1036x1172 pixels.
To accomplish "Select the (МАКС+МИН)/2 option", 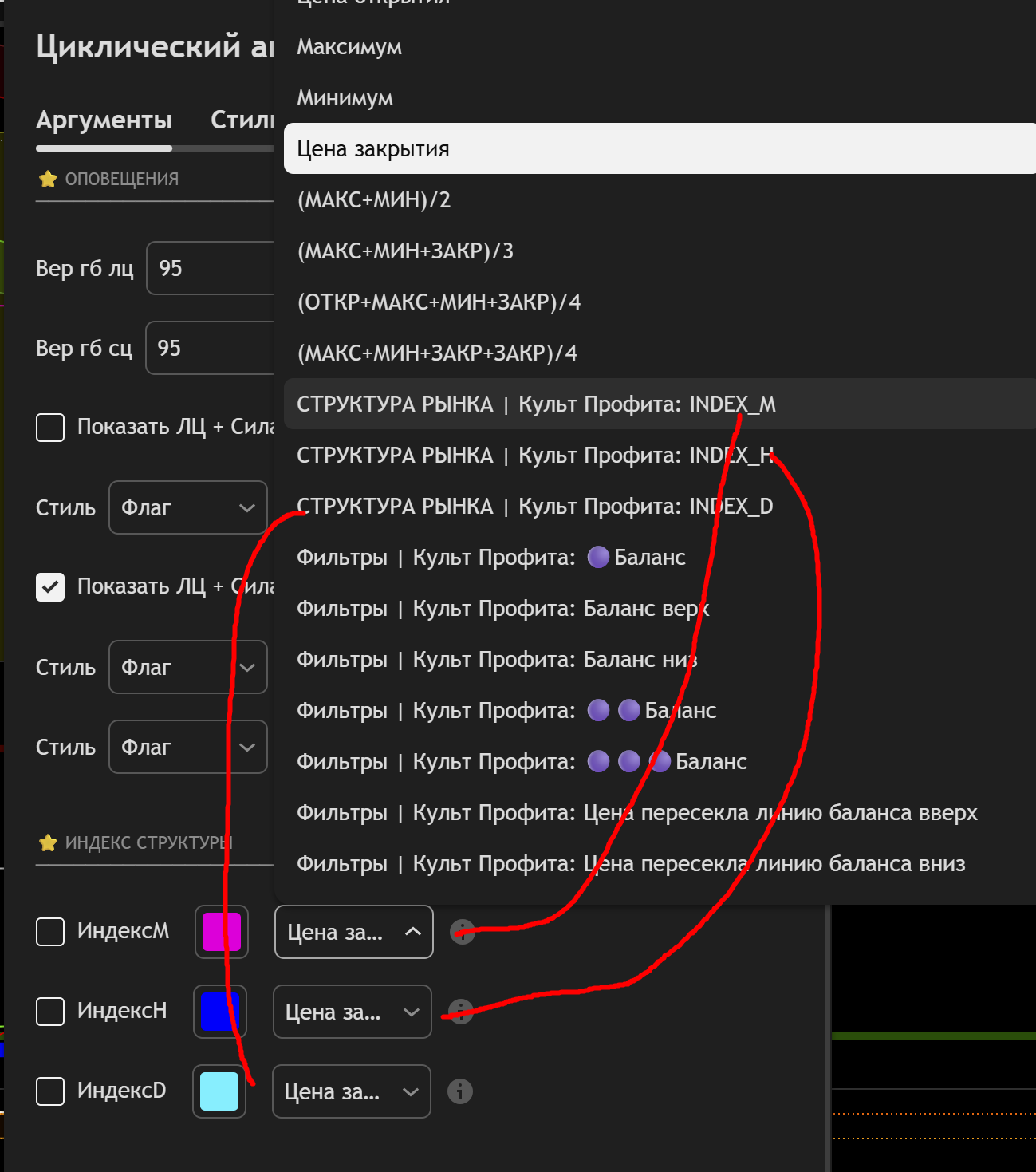I will pos(374,200).
